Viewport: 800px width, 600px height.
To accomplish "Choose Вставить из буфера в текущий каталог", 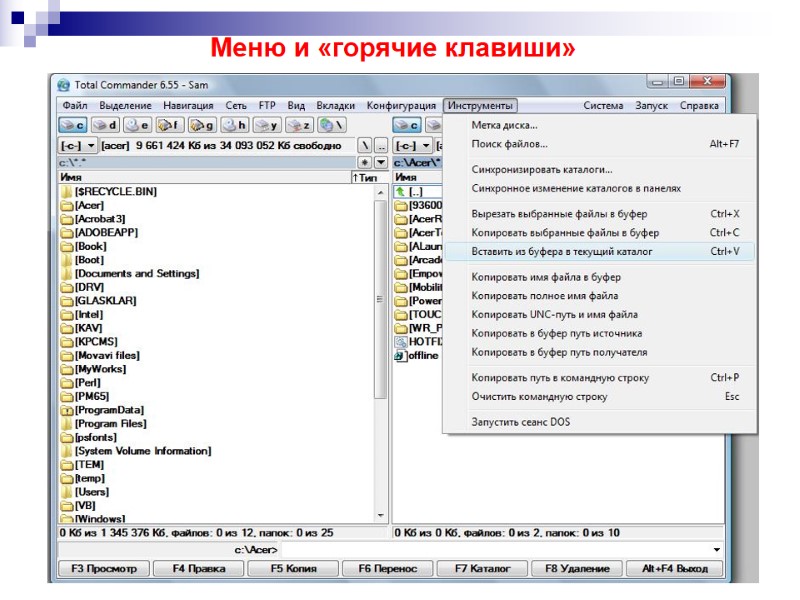I will [x=560, y=250].
